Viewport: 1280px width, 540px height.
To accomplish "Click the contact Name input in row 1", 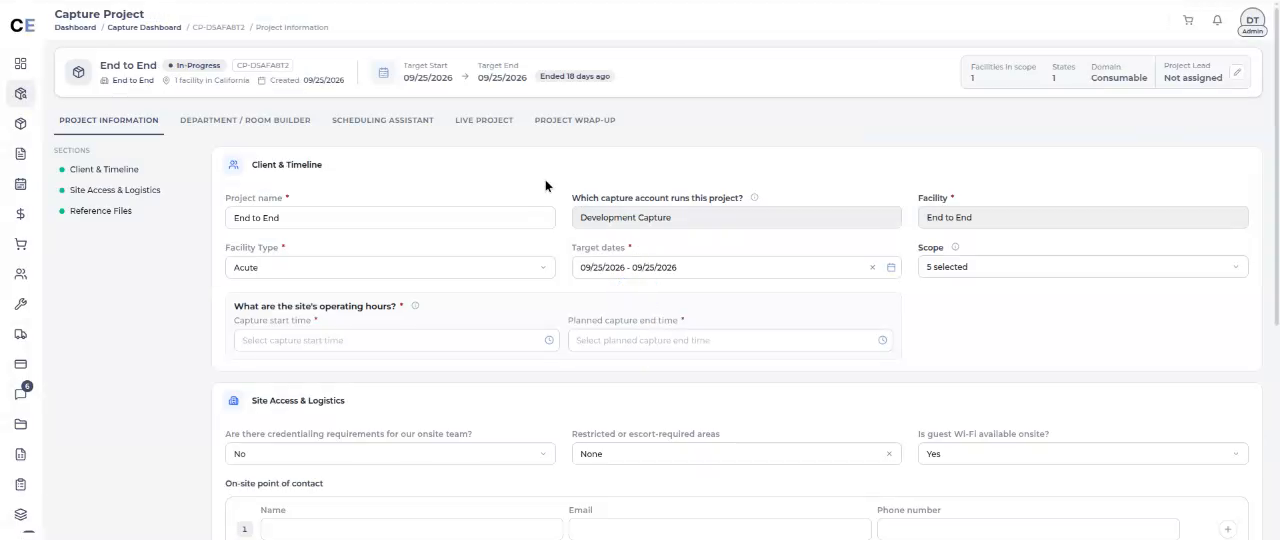I will click(x=410, y=529).
